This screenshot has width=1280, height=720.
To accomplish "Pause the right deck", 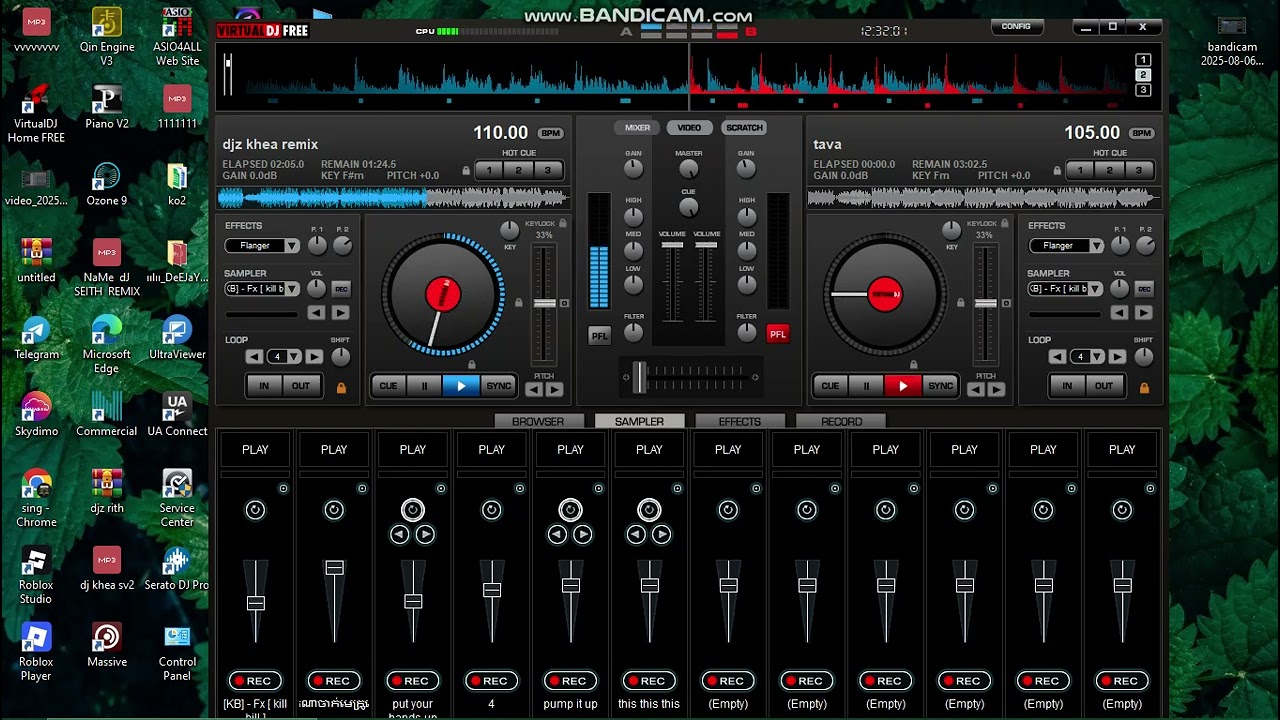I will point(866,386).
